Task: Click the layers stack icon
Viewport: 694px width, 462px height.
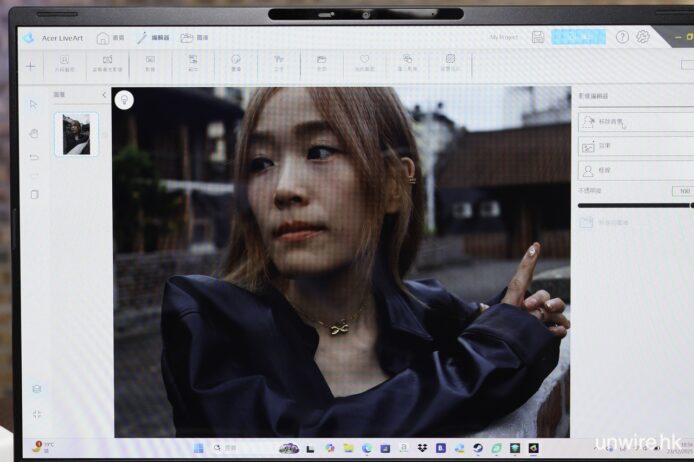Action: [x=36, y=389]
